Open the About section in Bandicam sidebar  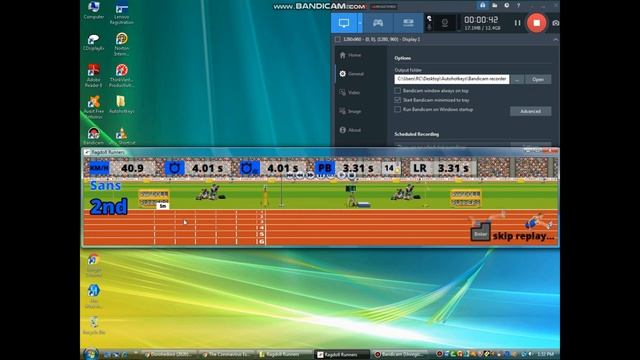350,130
